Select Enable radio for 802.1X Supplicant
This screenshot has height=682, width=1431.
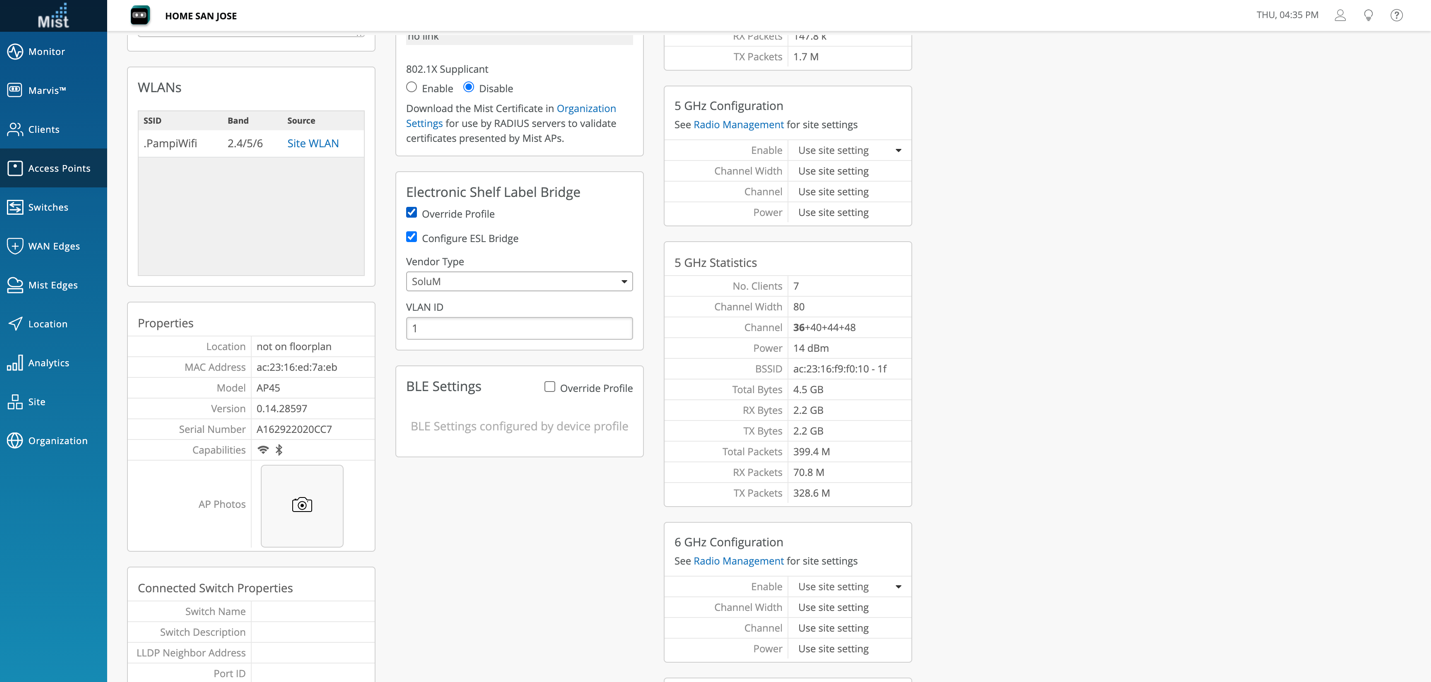pos(411,88)
